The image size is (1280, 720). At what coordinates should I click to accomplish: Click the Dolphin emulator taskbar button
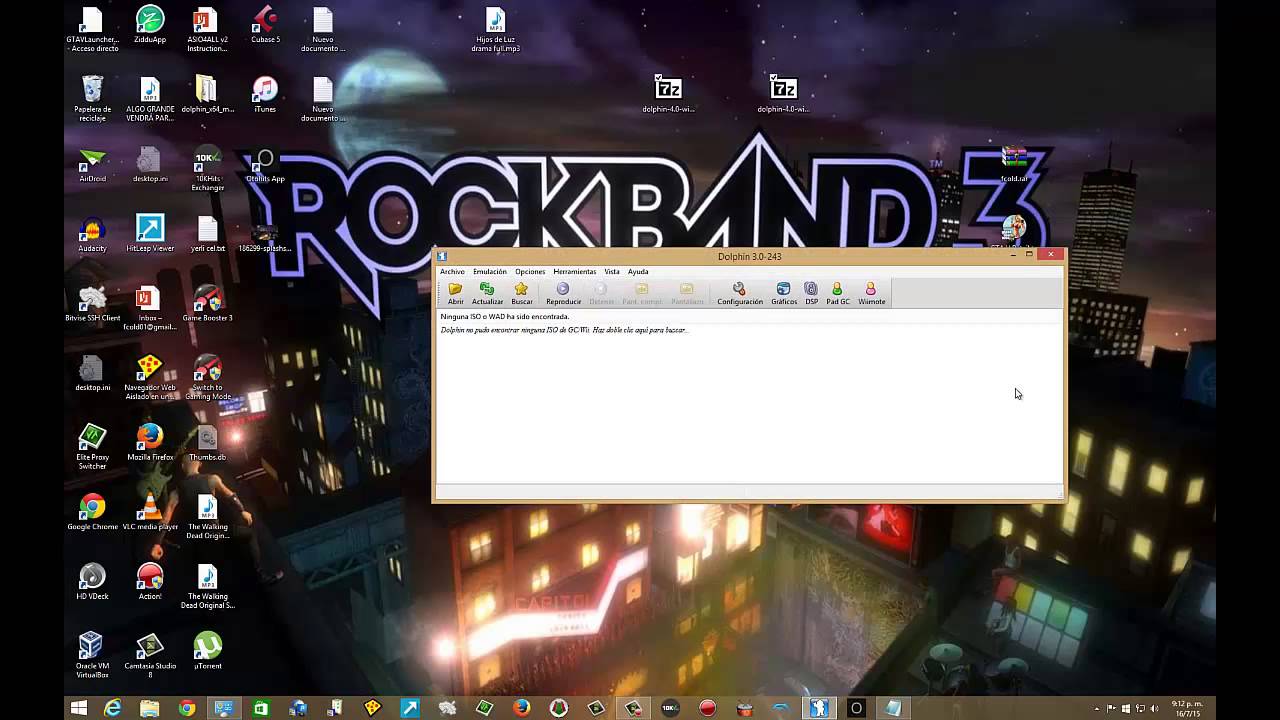point(819,708)
